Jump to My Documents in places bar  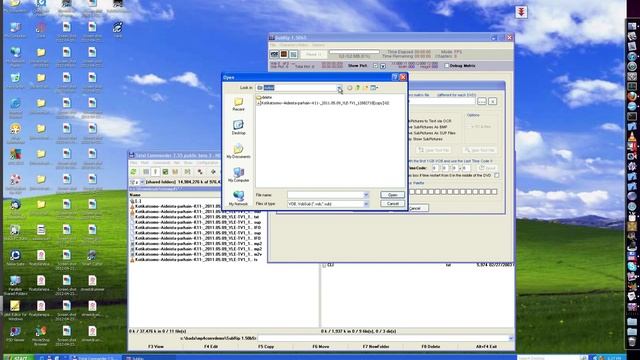[x=238, y=151]
